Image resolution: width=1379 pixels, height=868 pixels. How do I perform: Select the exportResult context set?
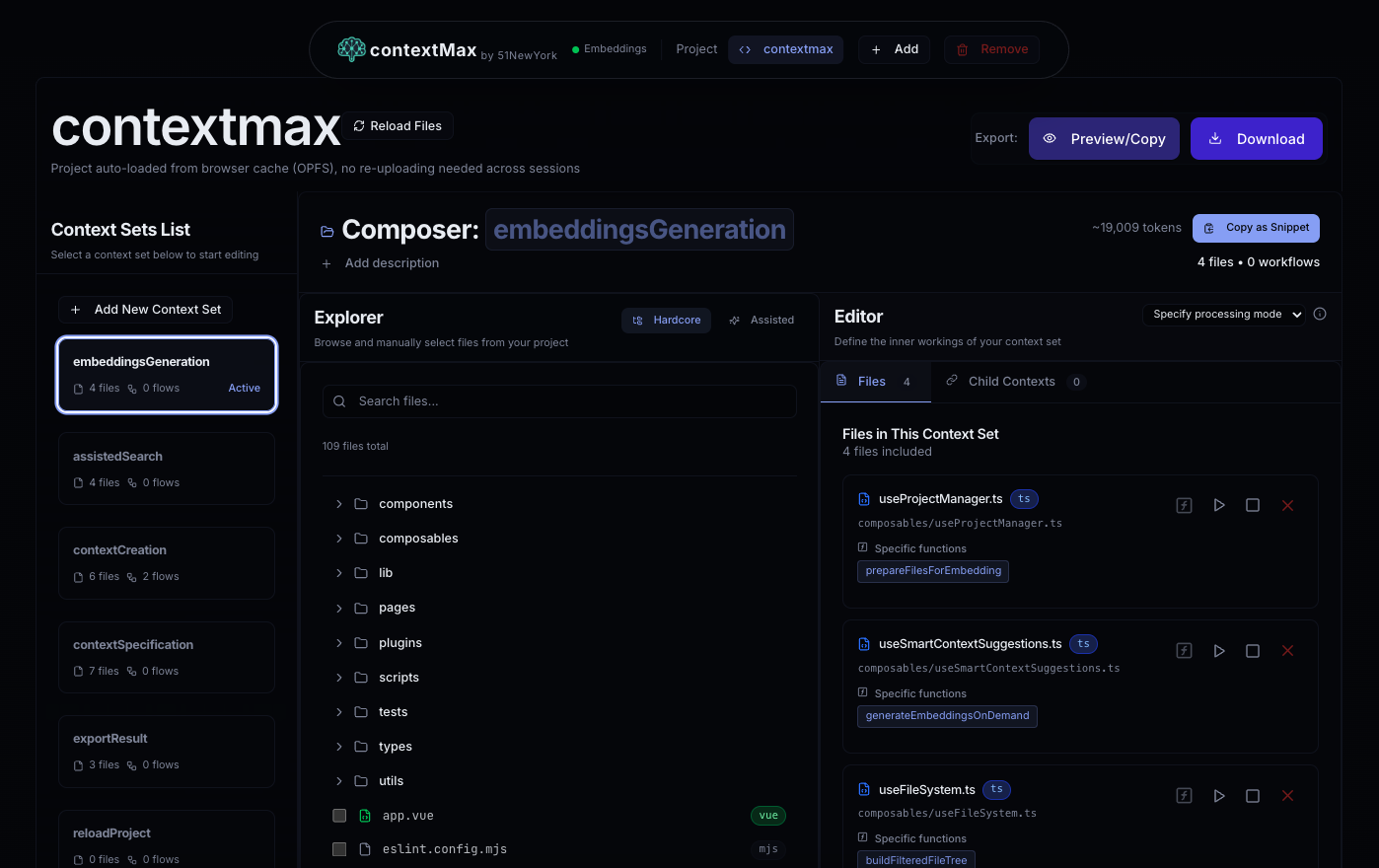[x=167, y=752]
